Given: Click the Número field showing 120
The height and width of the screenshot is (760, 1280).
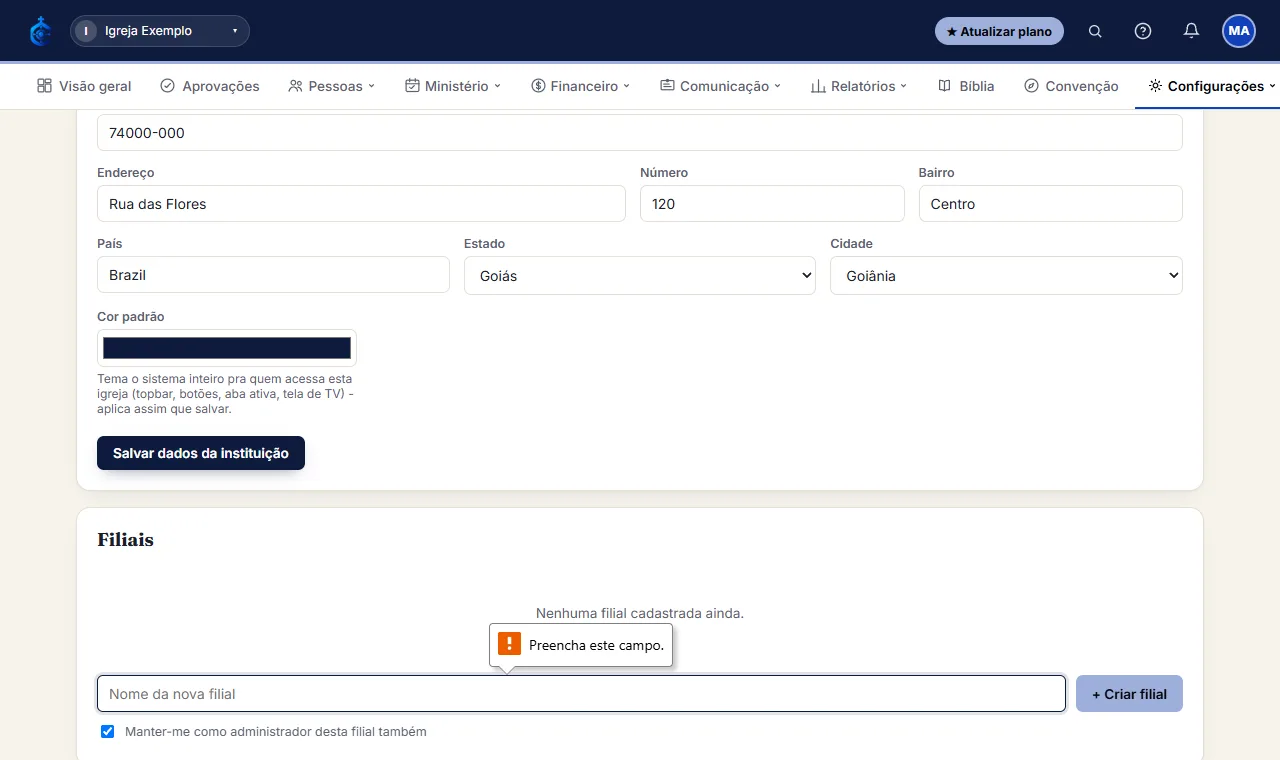Looking at the screenshot, I should 772,204.
